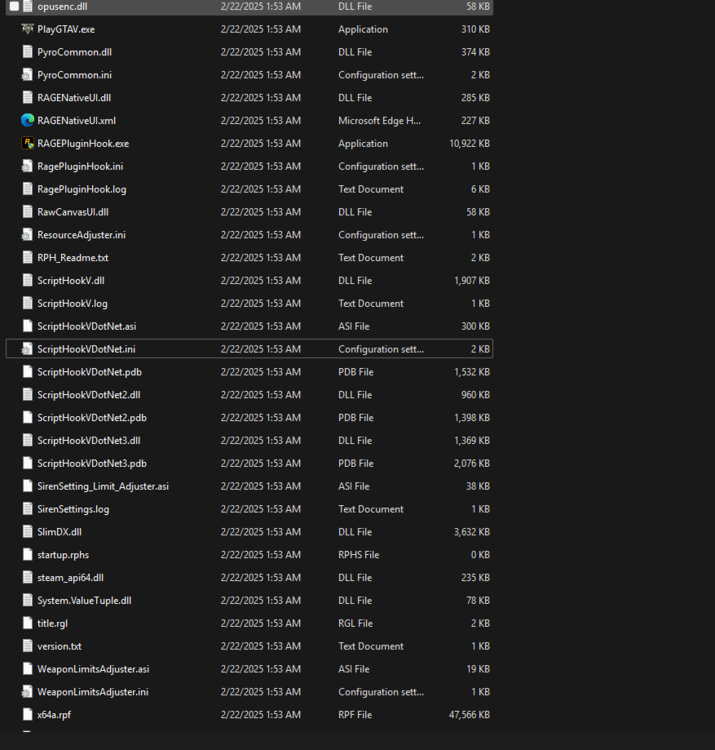The width and height of the screenshot is (715, 750).
Task: Select the ScriptHookVDotNet2.pdb file name
Action: (x=92, y=418)
